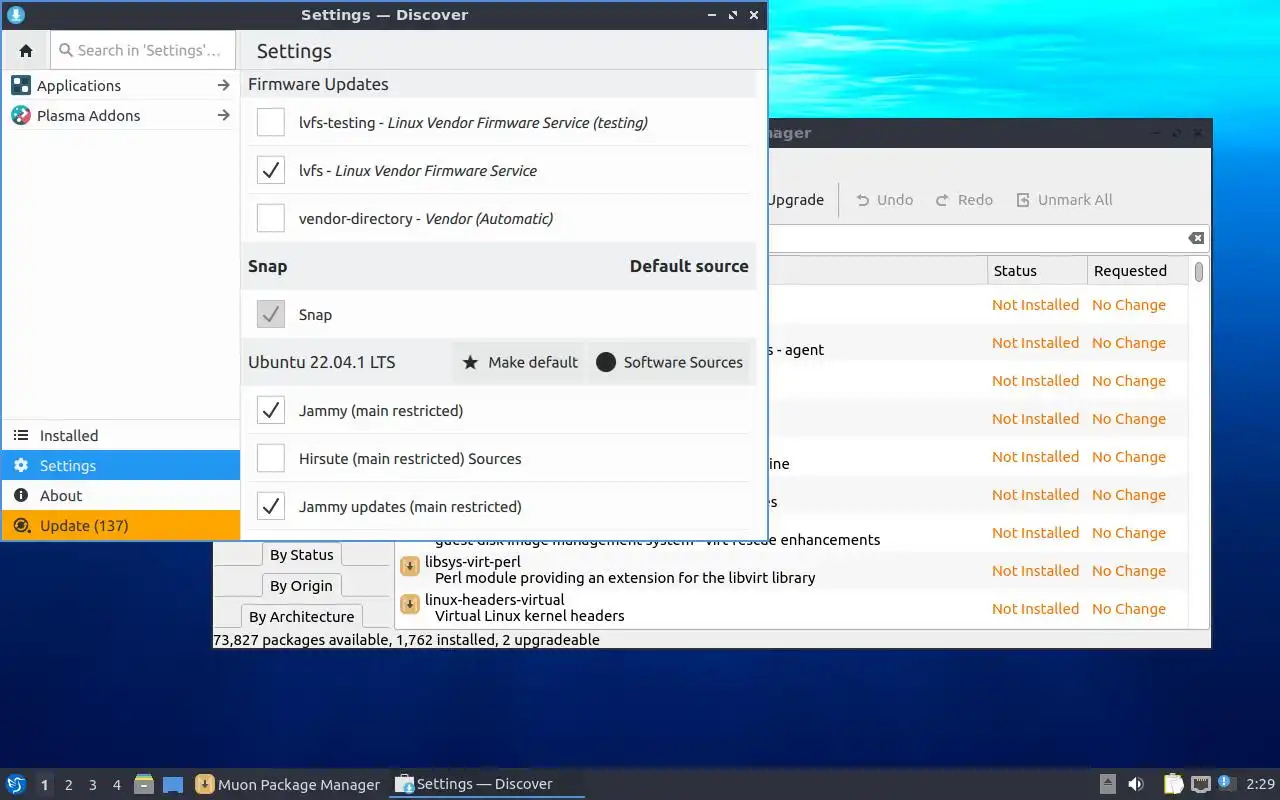Switch to Muon Package Manager taskbar entry
Viewport: 1280px width, 800px height.
[x=288, y=785]
